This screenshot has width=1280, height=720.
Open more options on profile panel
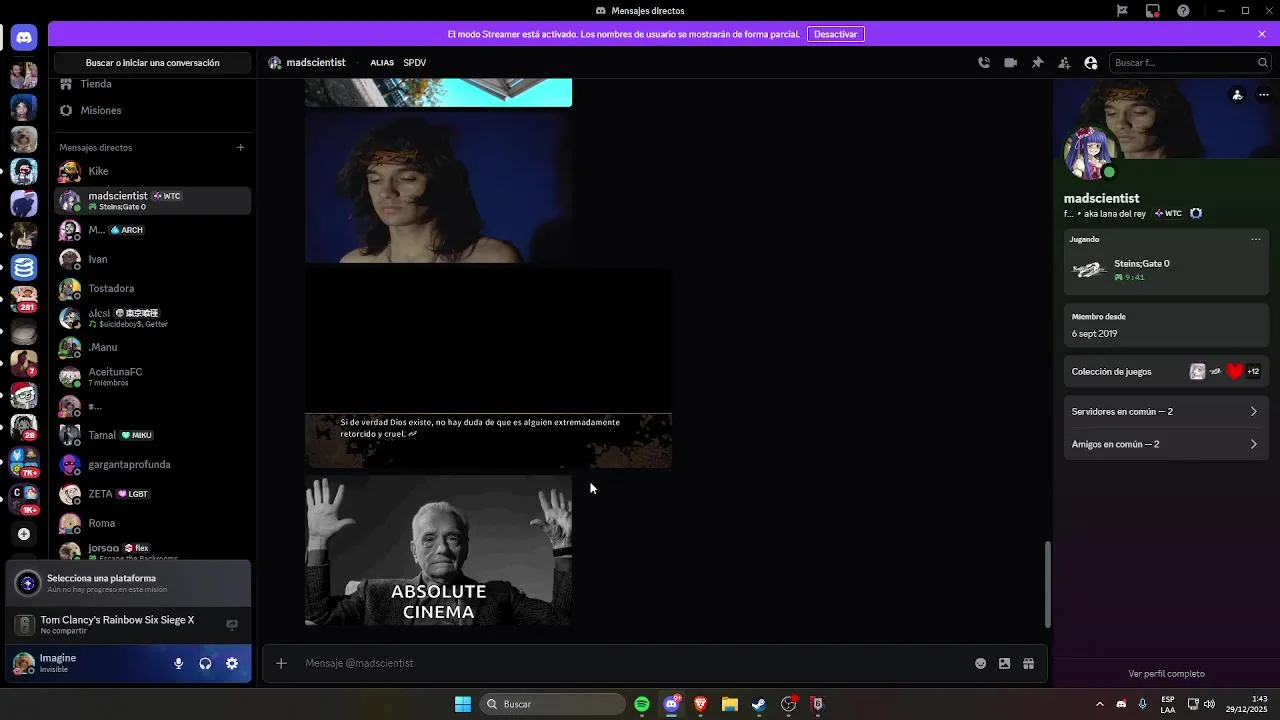(x=1264, y=95)
